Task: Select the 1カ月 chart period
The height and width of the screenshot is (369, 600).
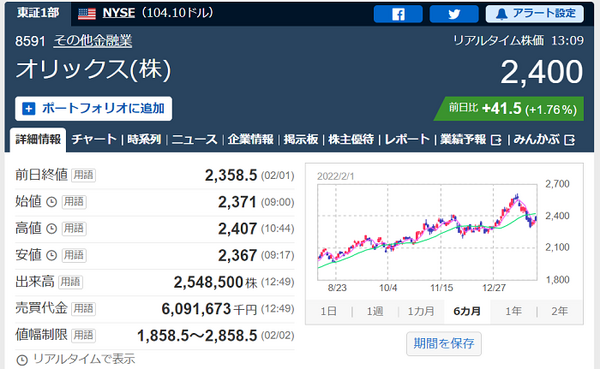Action: pyautogui.click(x=421, y=311)
